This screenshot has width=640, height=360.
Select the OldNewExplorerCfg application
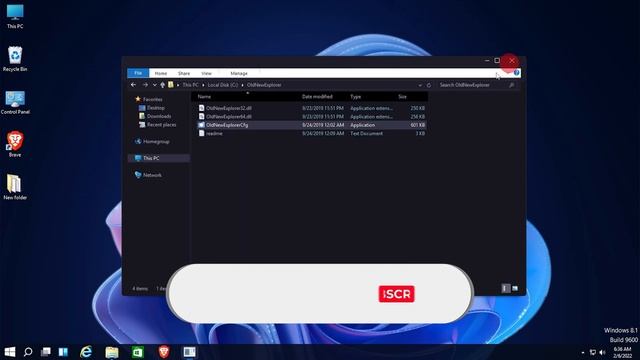(x=311, y=125)
